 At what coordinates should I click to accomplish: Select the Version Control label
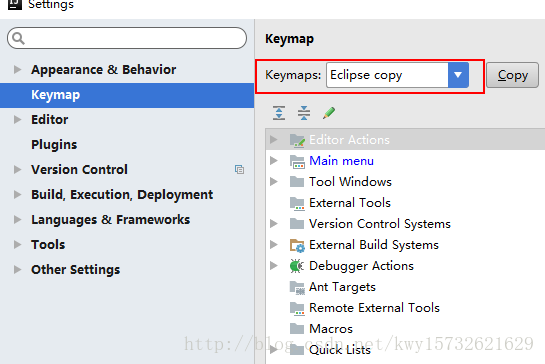click(79, 169)
